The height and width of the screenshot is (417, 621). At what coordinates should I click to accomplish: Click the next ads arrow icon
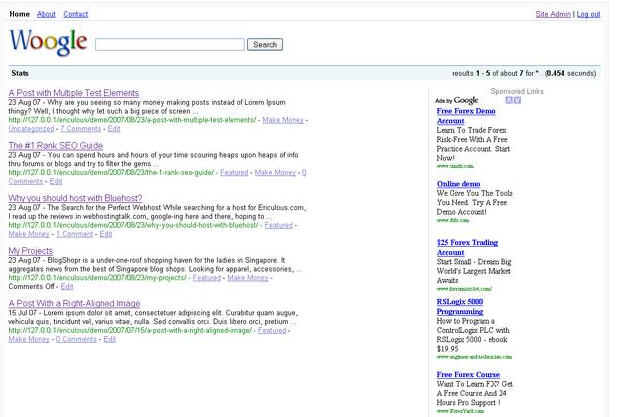517,100
